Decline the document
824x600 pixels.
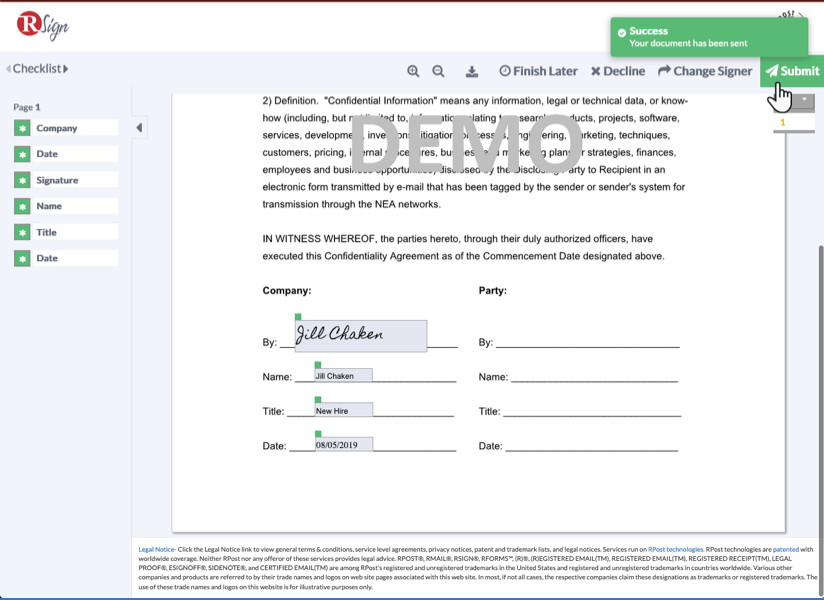618,71
